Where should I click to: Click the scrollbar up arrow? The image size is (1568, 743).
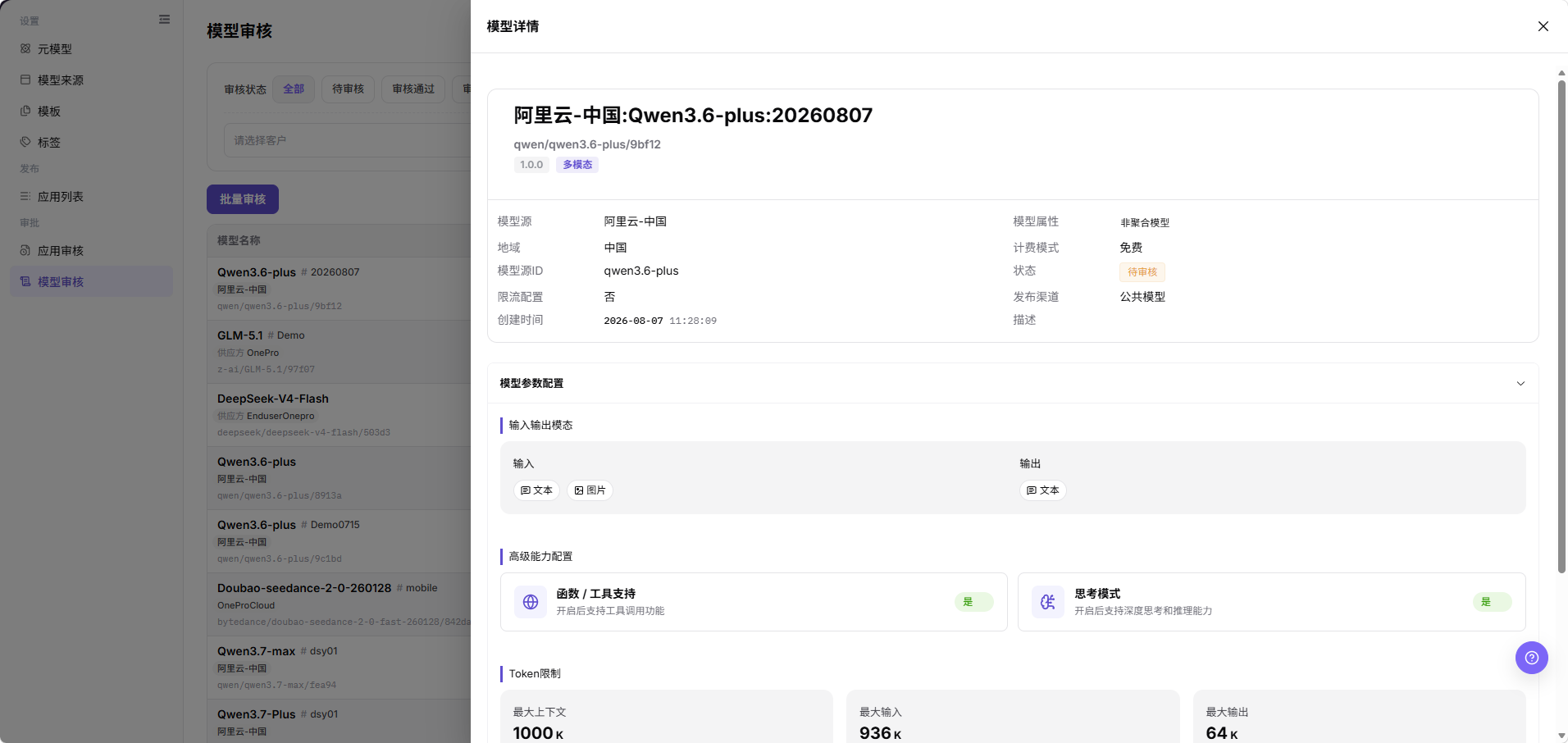1561,73
